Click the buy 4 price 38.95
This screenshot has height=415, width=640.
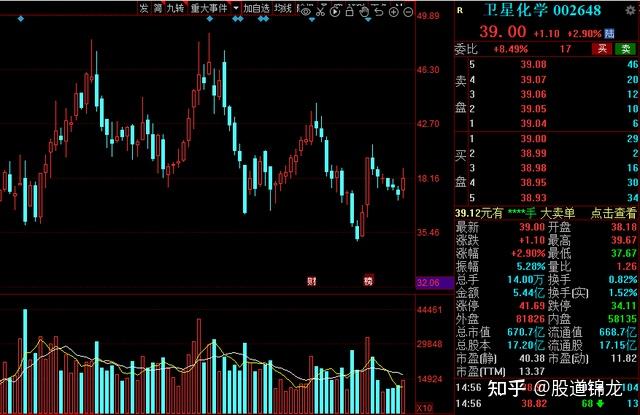pos(533,183)
